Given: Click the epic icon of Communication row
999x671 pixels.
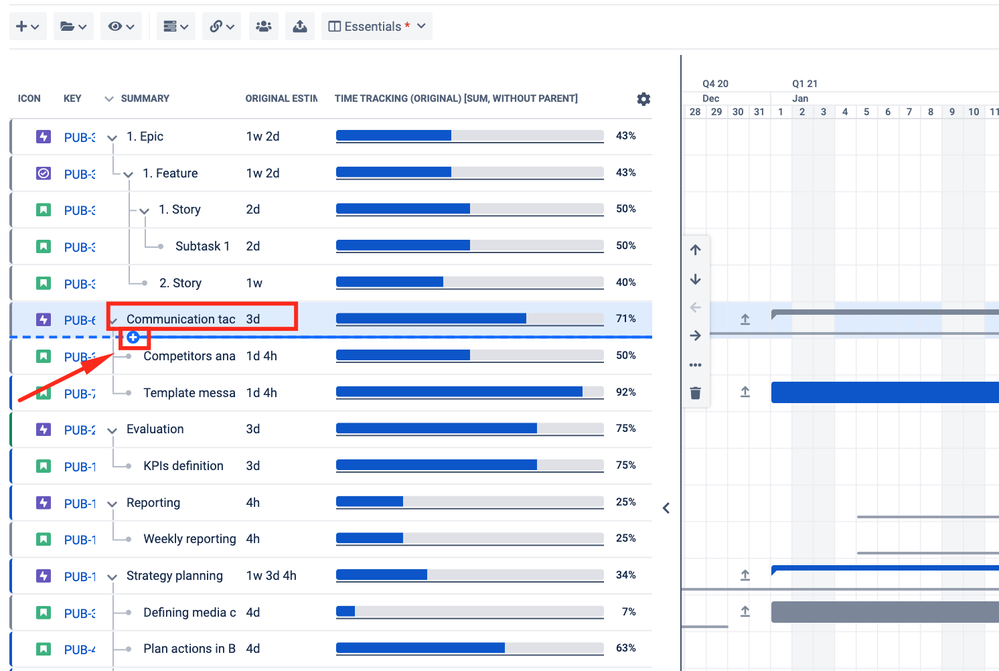Looking at the screenshot, I should pos(43,319).
